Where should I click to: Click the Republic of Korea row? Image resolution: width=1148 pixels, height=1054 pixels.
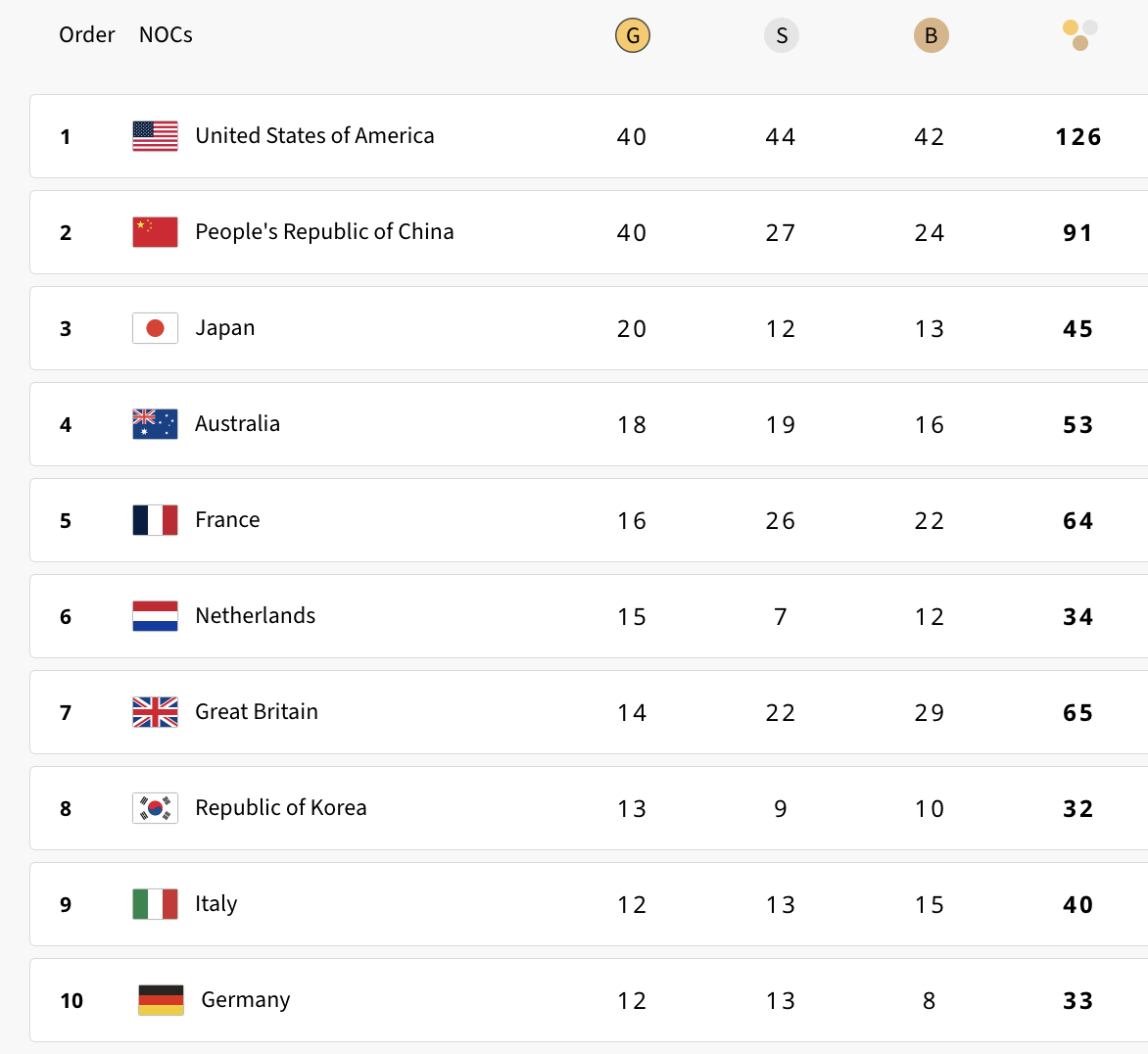589,808
